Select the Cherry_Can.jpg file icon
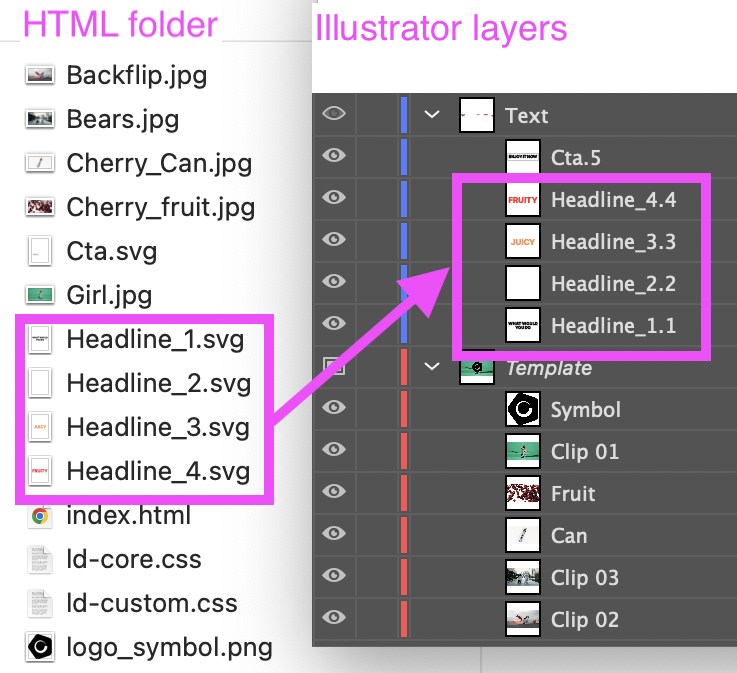The width and height of the screenshot is (737, 673). click(x=39, y=163)
